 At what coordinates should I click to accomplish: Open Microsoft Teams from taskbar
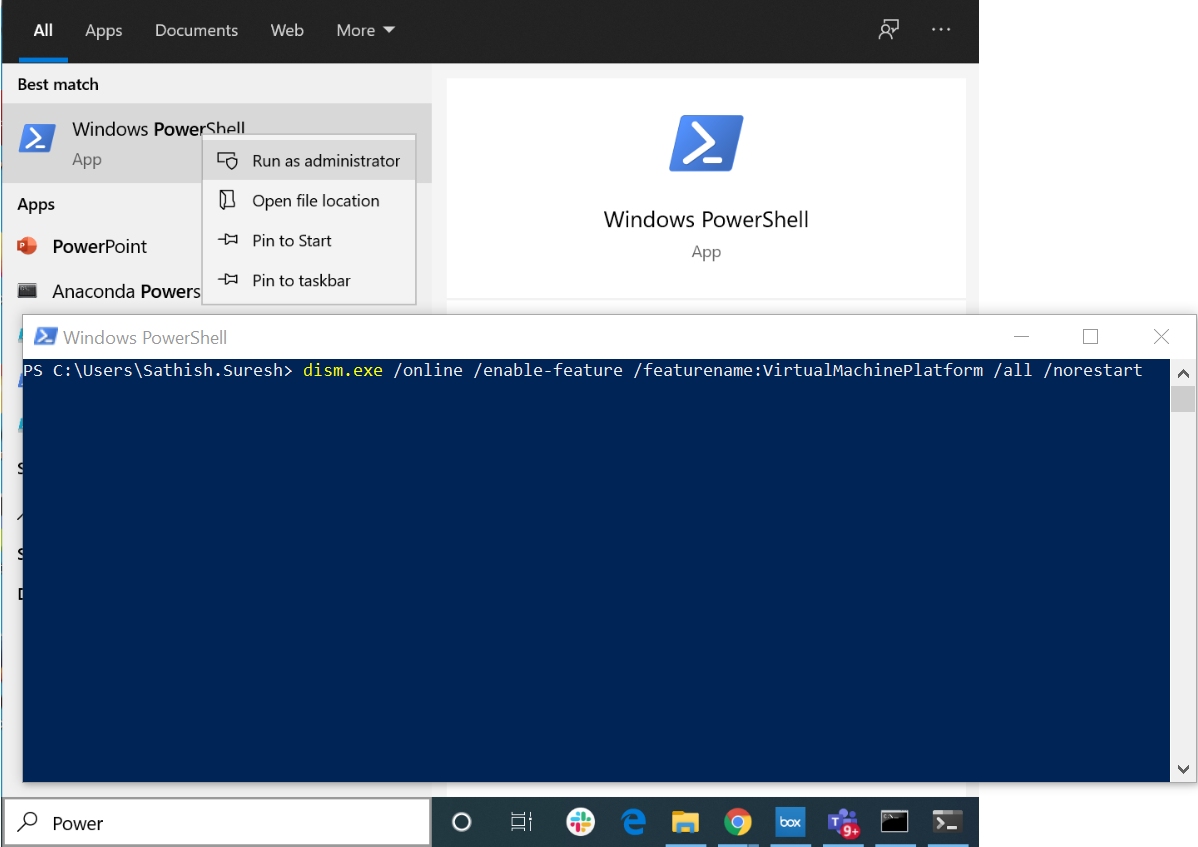(x=843, y=823)
